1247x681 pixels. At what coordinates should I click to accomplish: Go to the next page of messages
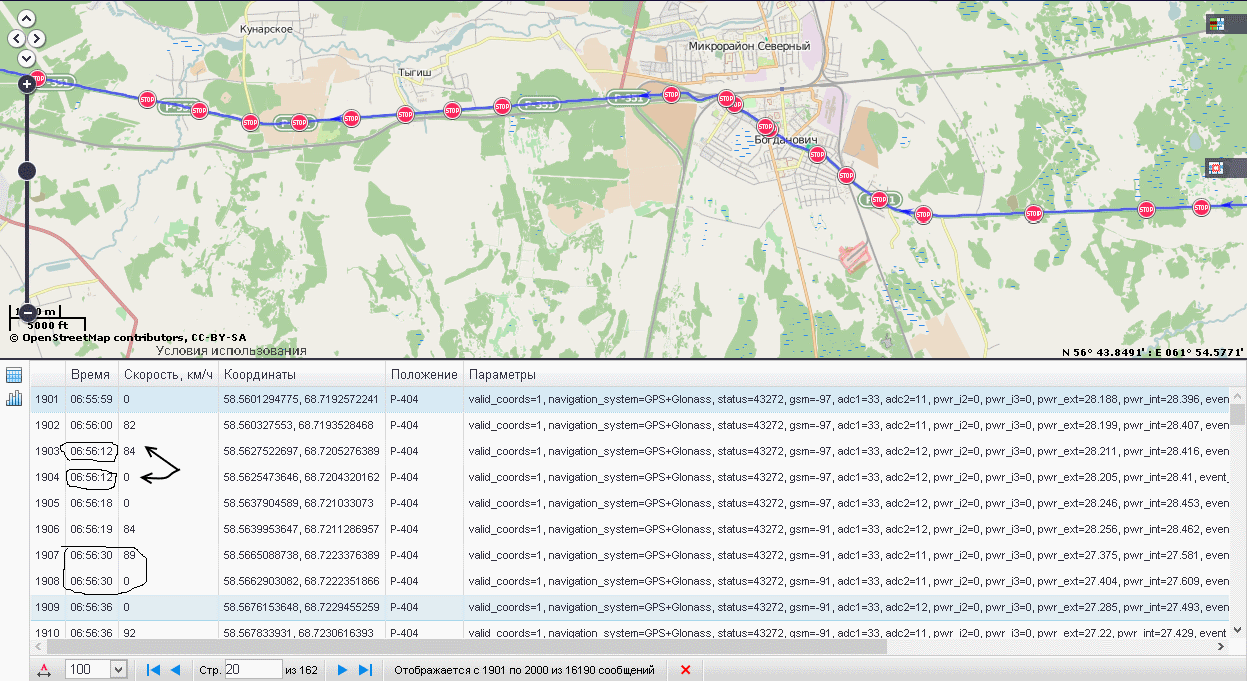pos(342,669)
